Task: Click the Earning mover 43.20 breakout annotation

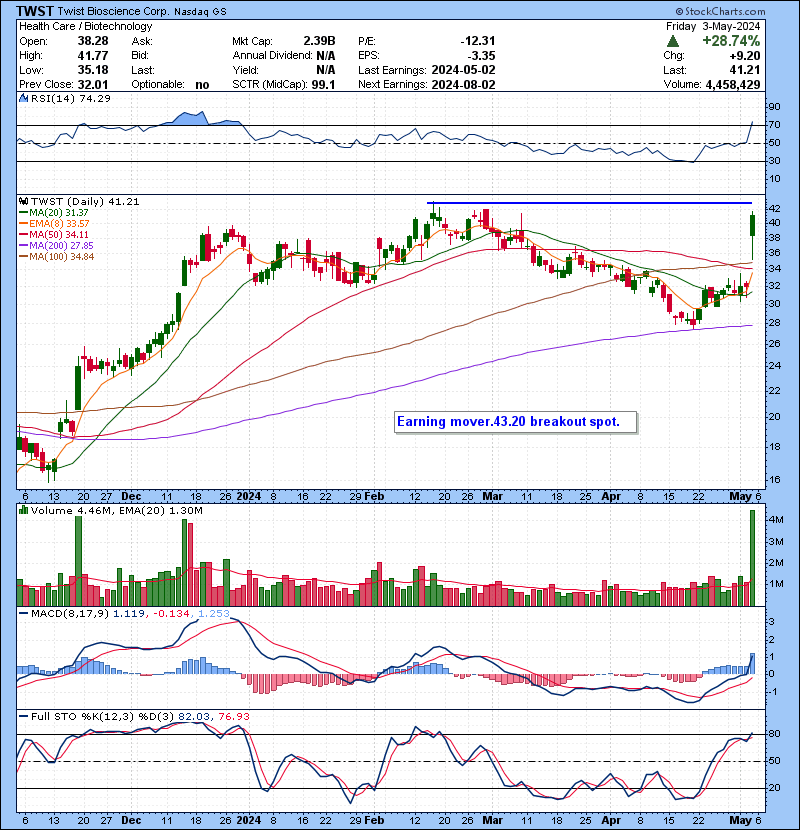Action: point(515,422)
